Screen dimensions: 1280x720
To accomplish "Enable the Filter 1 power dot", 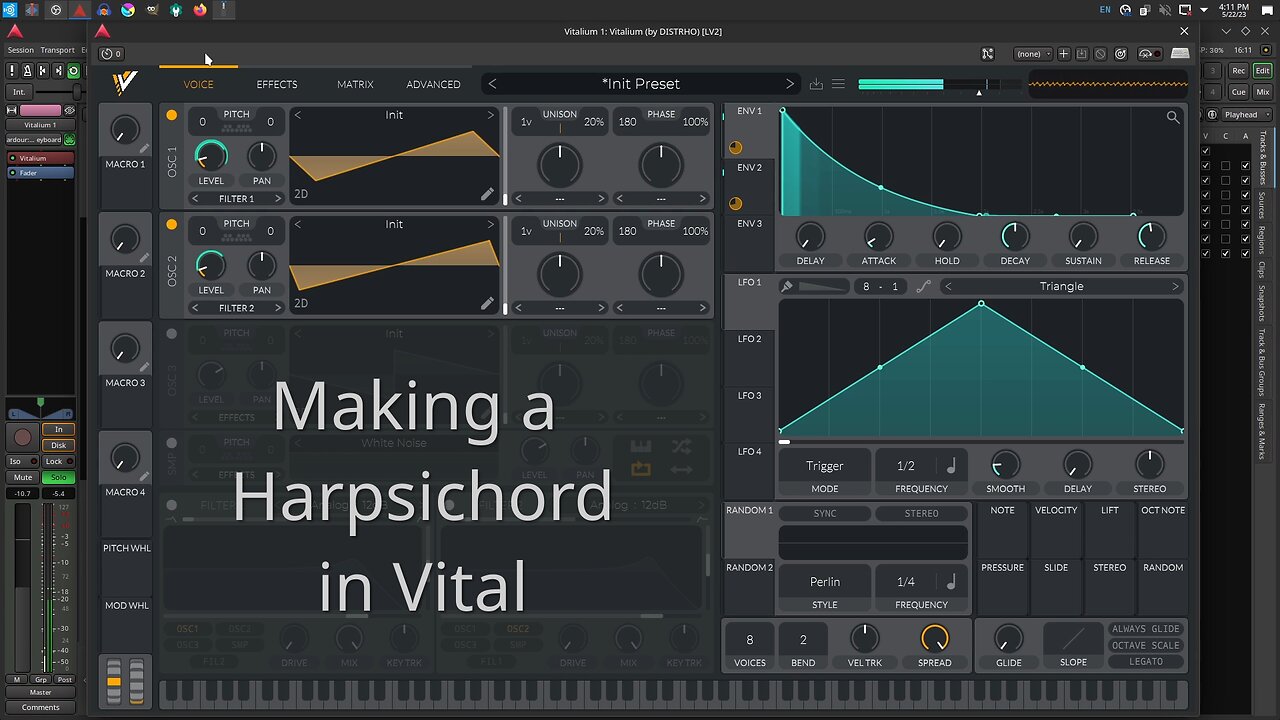I will (172, 505).
